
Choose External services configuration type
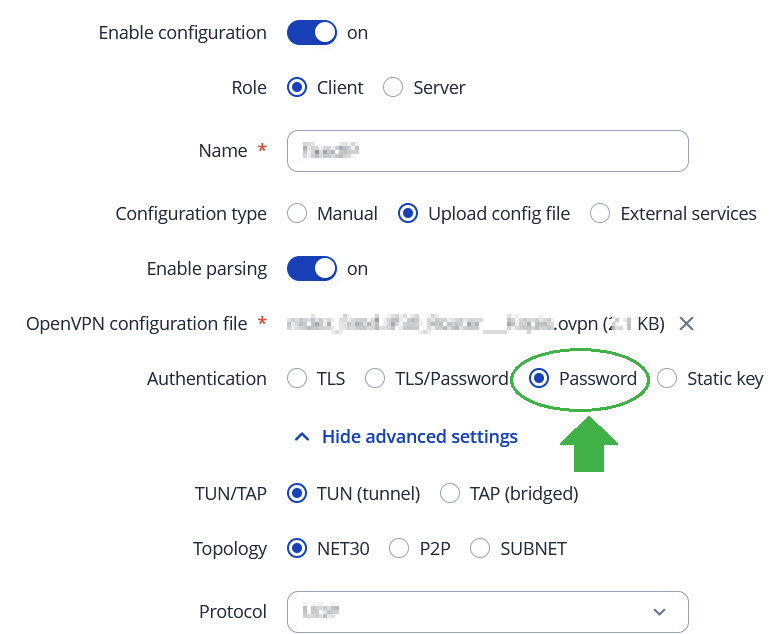coord(600,214)
